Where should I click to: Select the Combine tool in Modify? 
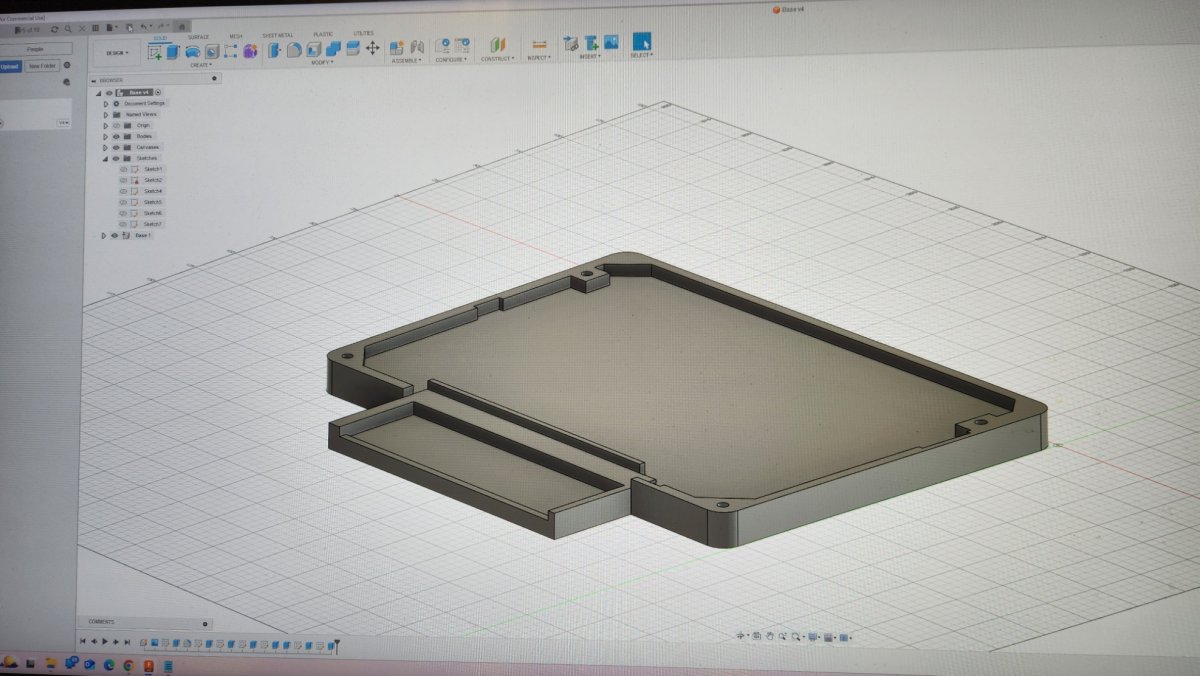(x=333, y=48)
